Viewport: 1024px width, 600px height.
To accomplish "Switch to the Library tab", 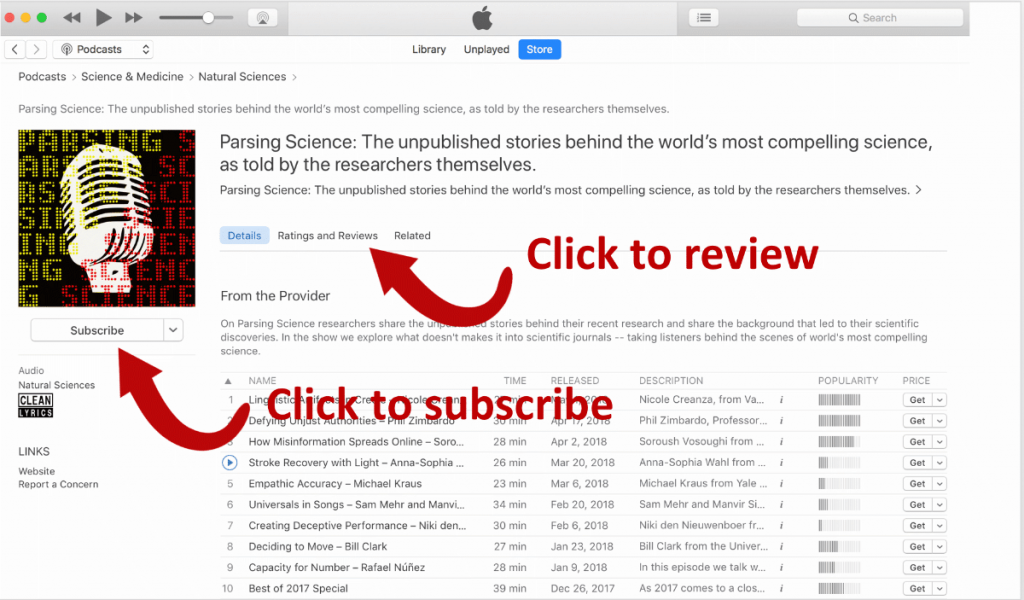I will [428, 49].
